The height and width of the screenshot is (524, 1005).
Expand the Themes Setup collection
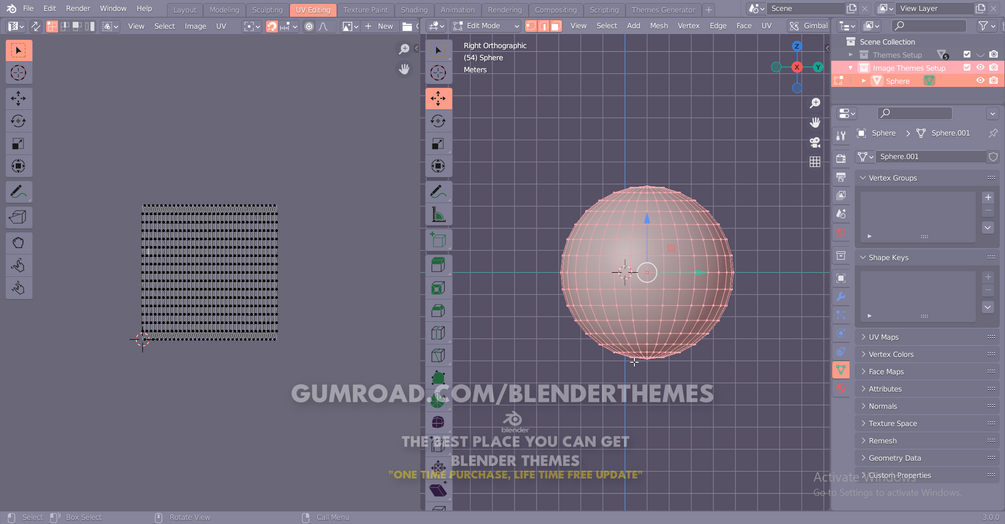pos(851,54)
